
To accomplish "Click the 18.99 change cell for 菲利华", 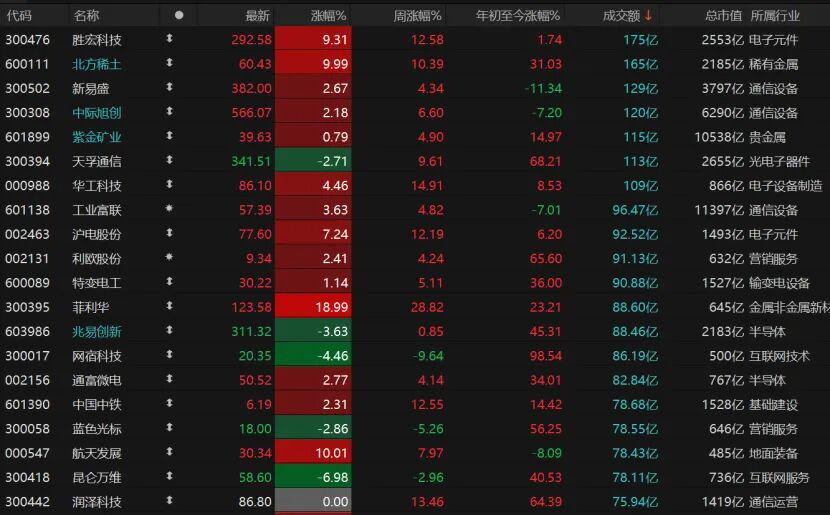I will (312, 307).
